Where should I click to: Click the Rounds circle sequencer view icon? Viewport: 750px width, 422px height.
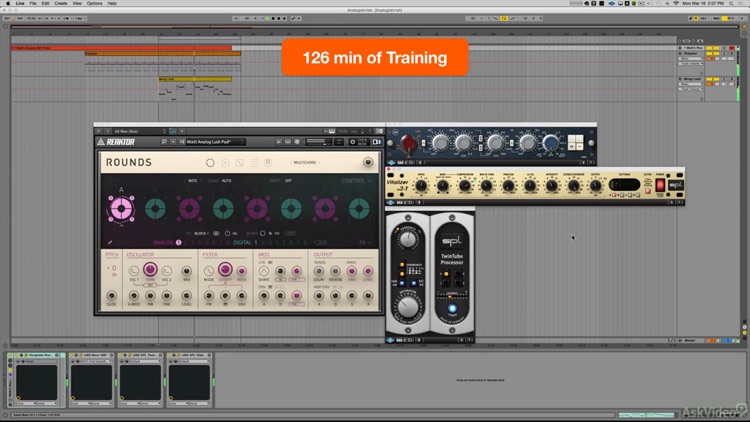coord(210,163)
